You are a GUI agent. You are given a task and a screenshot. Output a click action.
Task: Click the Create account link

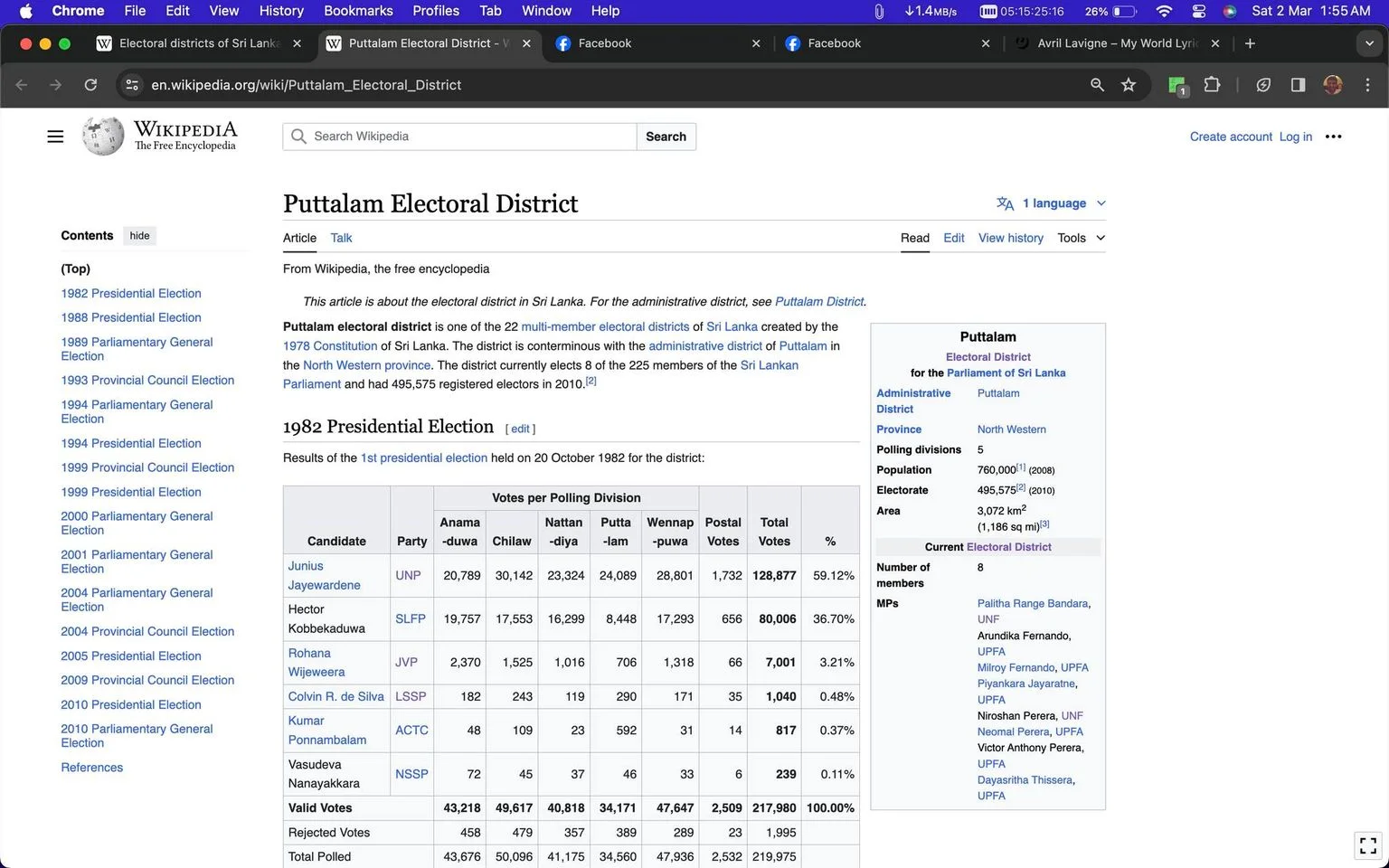[1231, 137]
